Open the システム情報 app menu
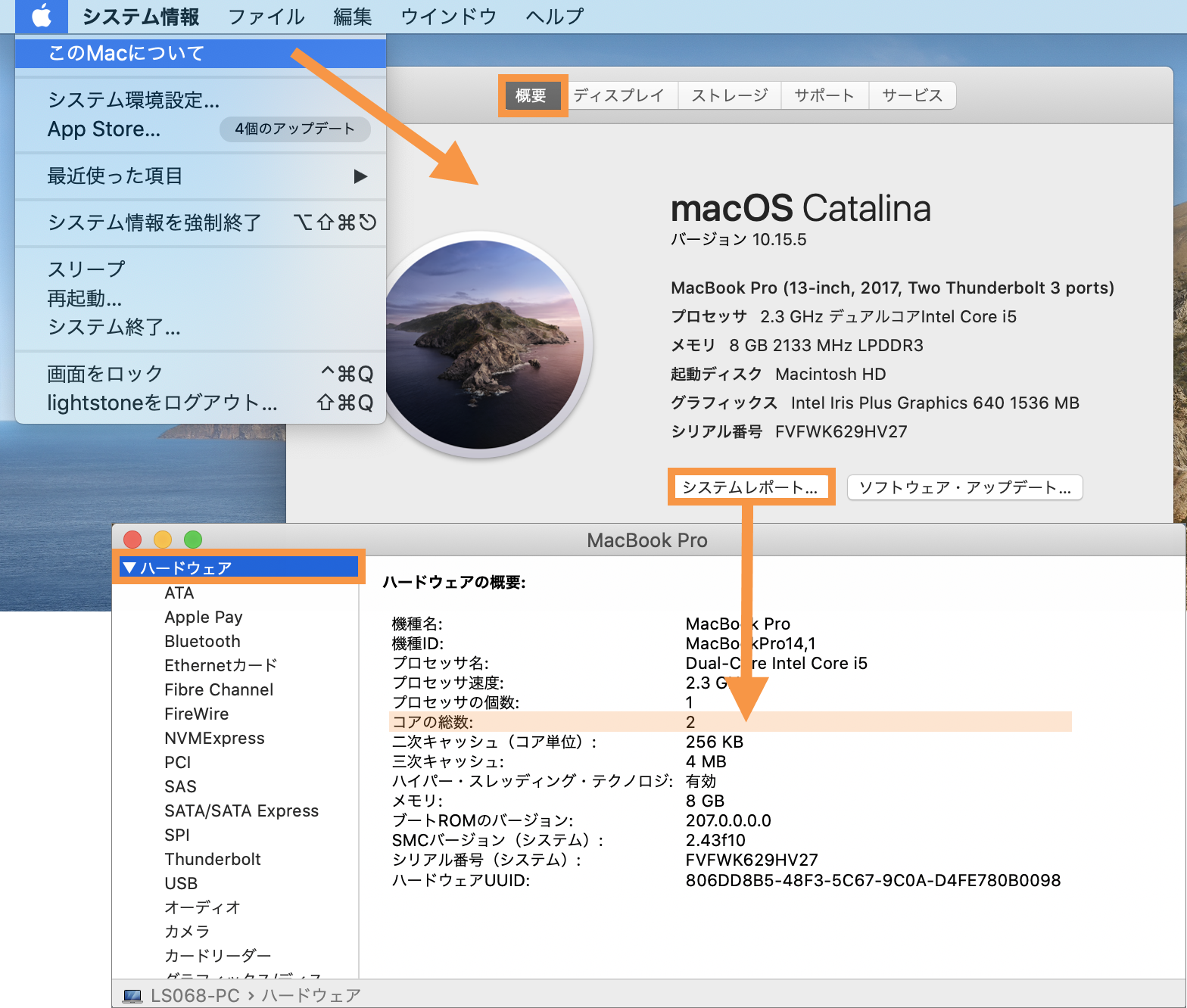Screen dimensions: 1187x1008 coord(141,17)
